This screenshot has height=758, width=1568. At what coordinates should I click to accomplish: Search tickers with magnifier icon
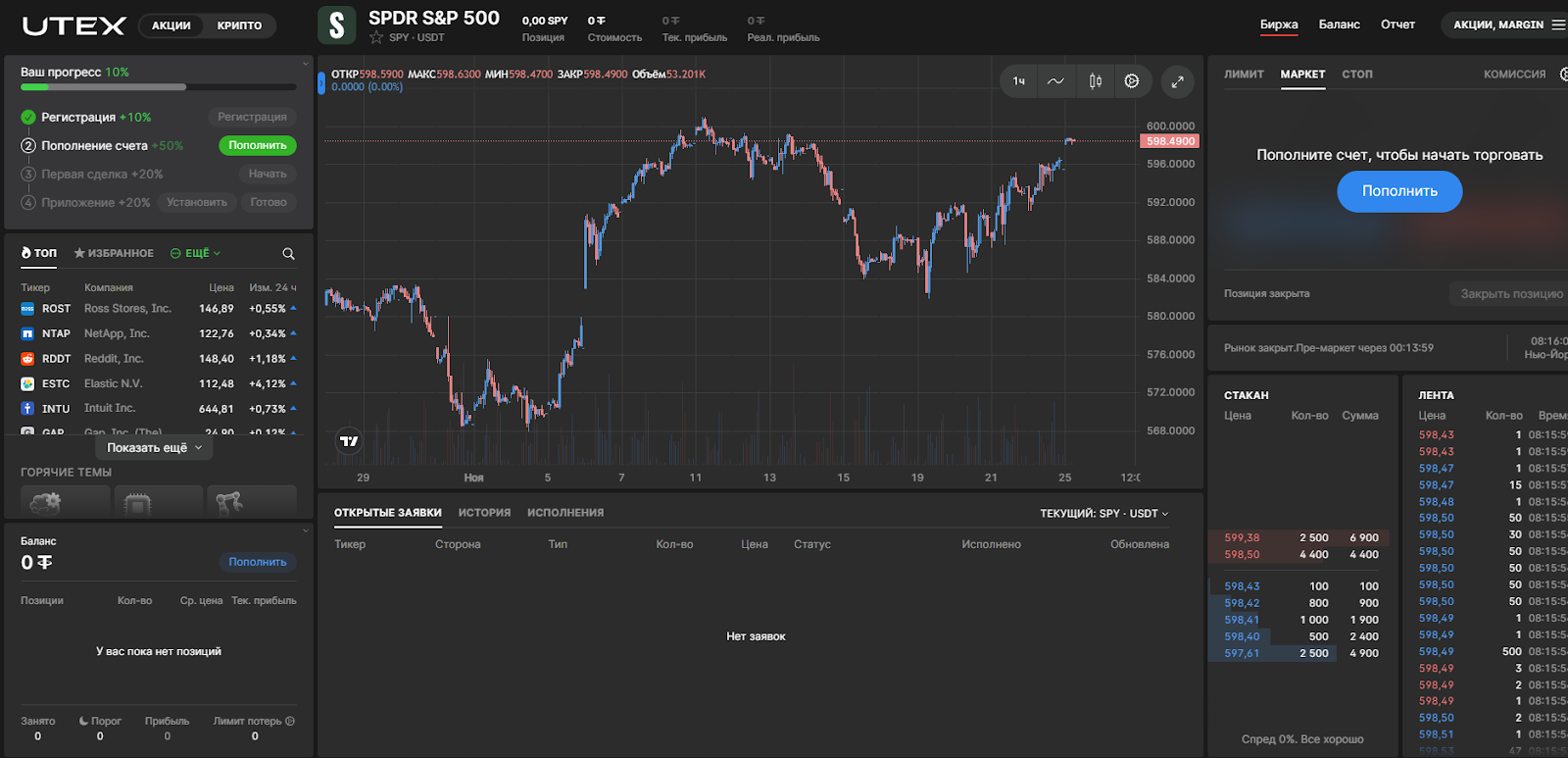(x=288, y=254)
